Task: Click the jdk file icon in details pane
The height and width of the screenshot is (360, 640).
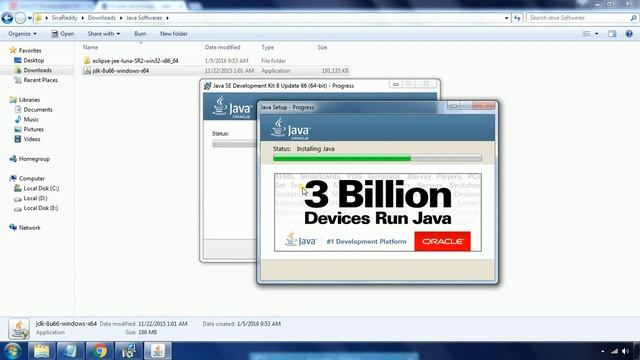Action: tap(19, 329)
